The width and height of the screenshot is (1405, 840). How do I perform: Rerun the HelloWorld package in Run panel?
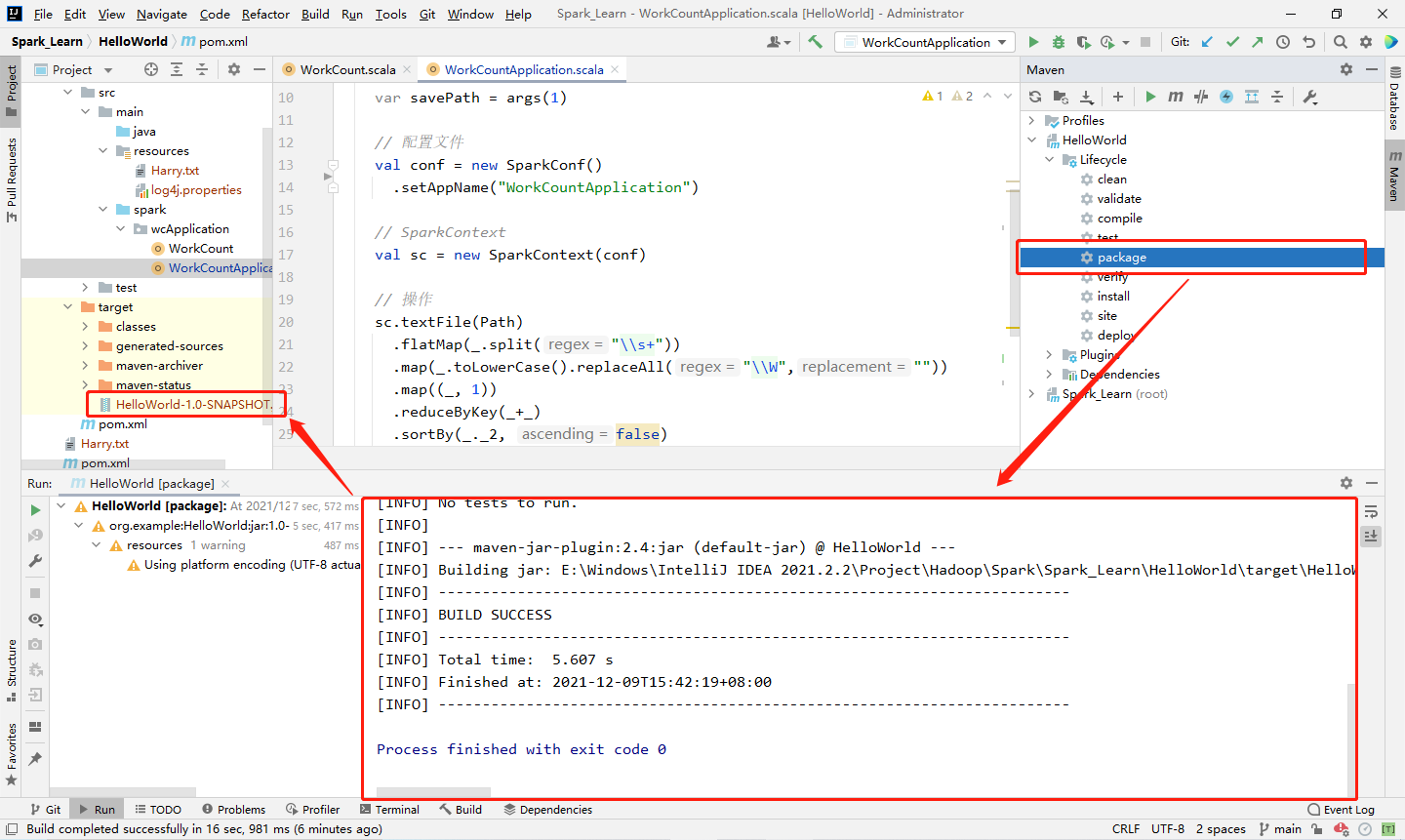(x=36, y=510)
